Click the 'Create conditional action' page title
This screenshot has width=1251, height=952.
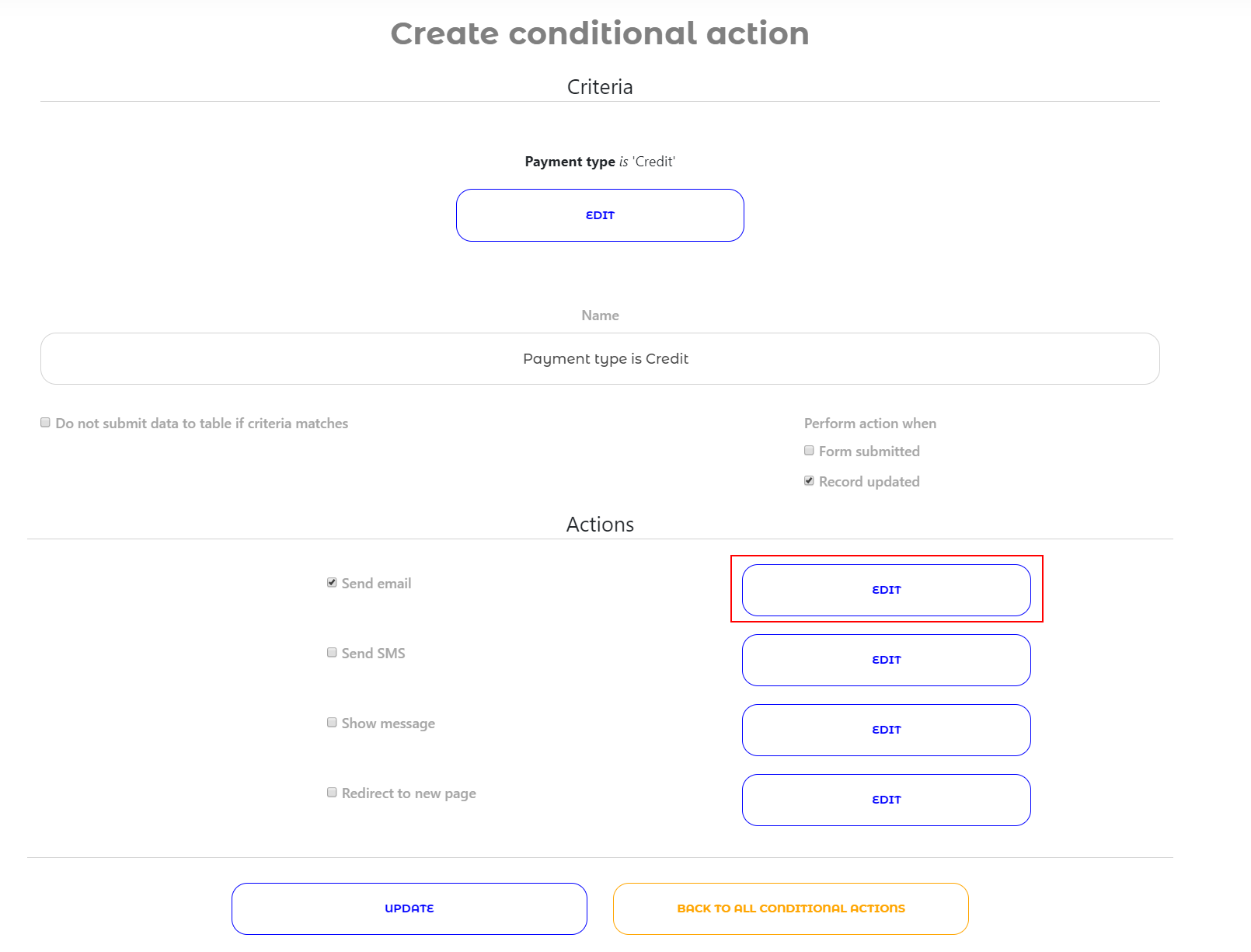point(600,33)
